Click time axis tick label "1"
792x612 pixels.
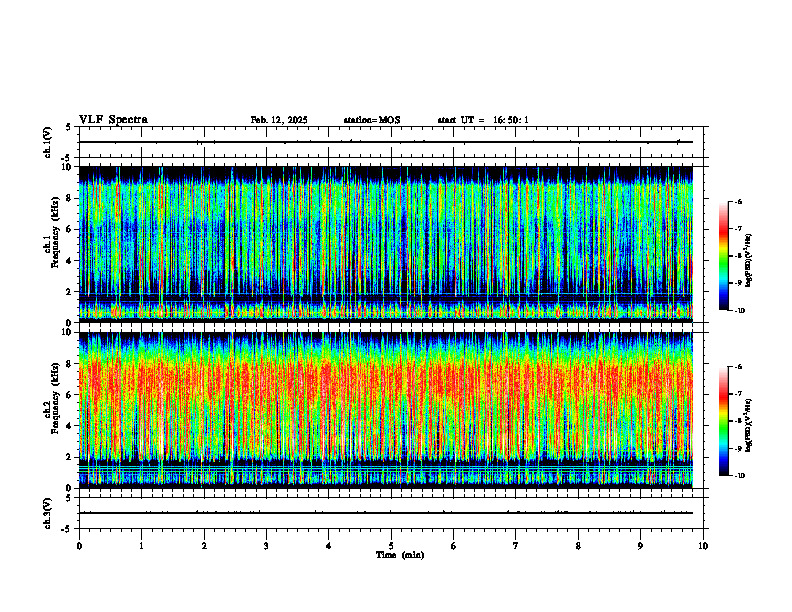pyautogui.click(x=141, y=546)
